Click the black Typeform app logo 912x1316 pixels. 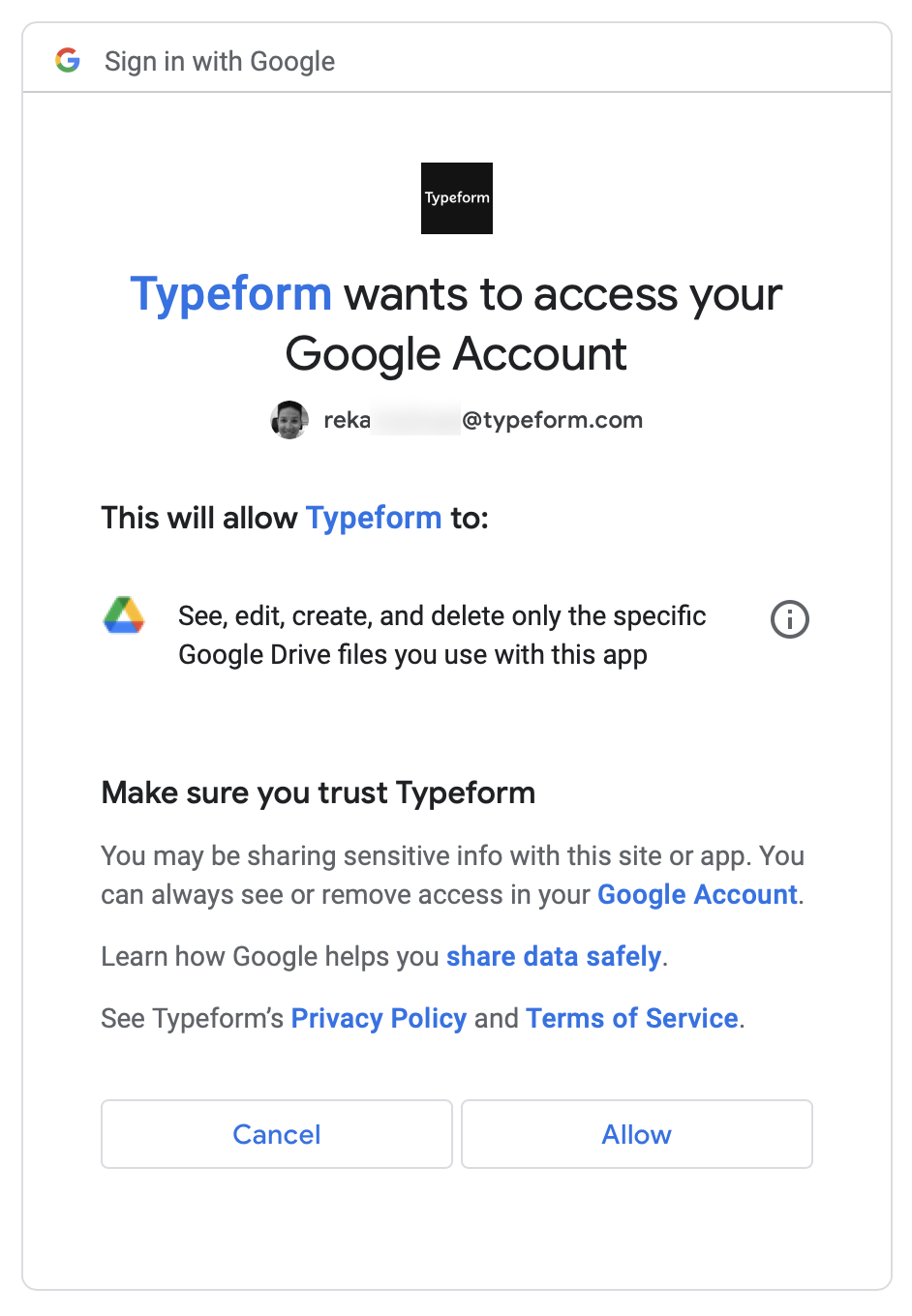point(457,198)
